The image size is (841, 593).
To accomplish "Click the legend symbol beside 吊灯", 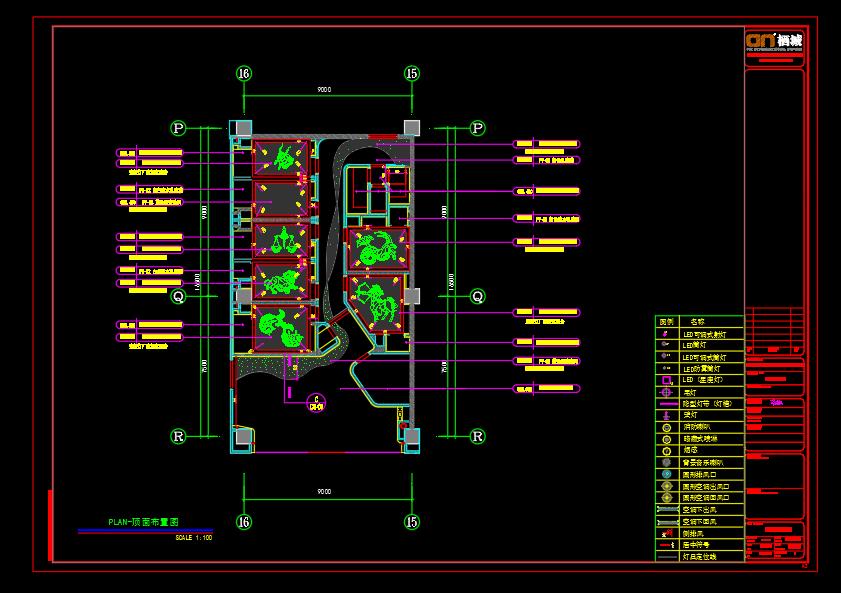I will pyautogui.click(x=667, y=392).
